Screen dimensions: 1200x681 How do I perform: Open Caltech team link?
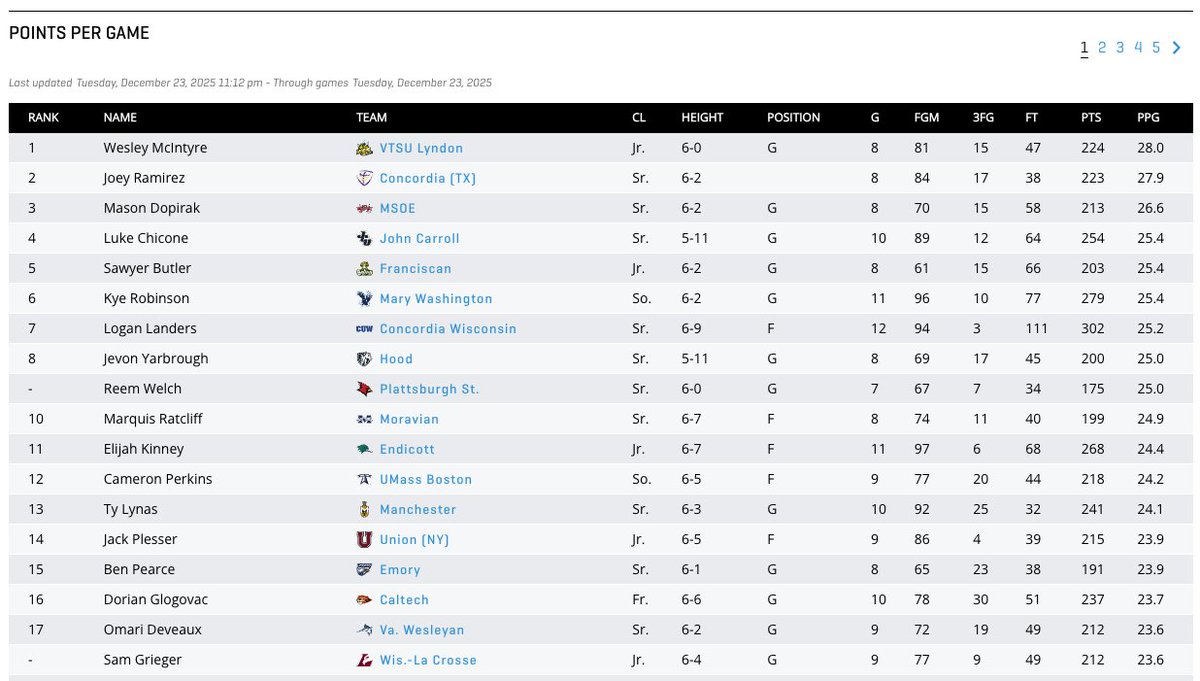[404, 599]
